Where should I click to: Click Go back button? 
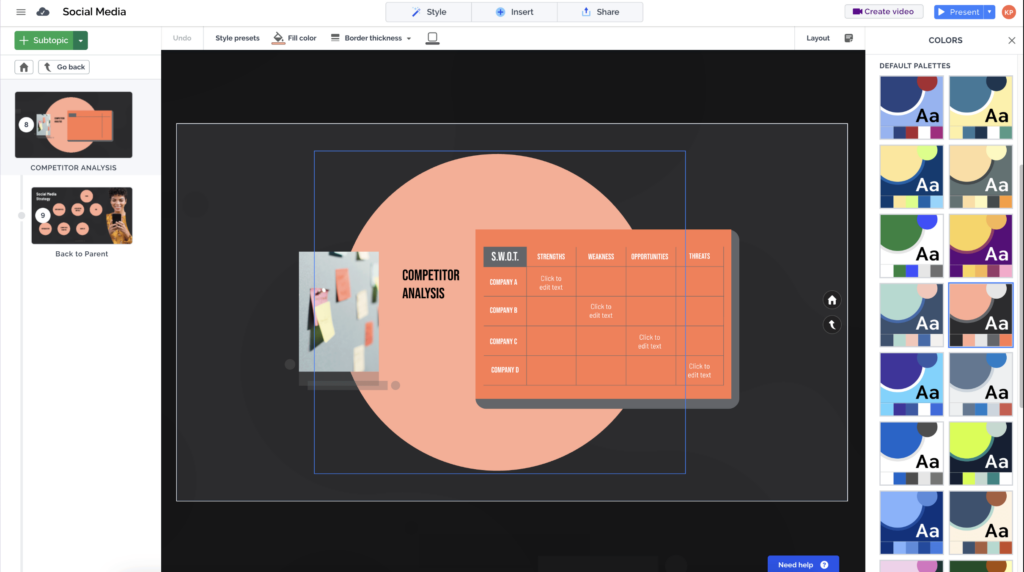tap(64, 67)
